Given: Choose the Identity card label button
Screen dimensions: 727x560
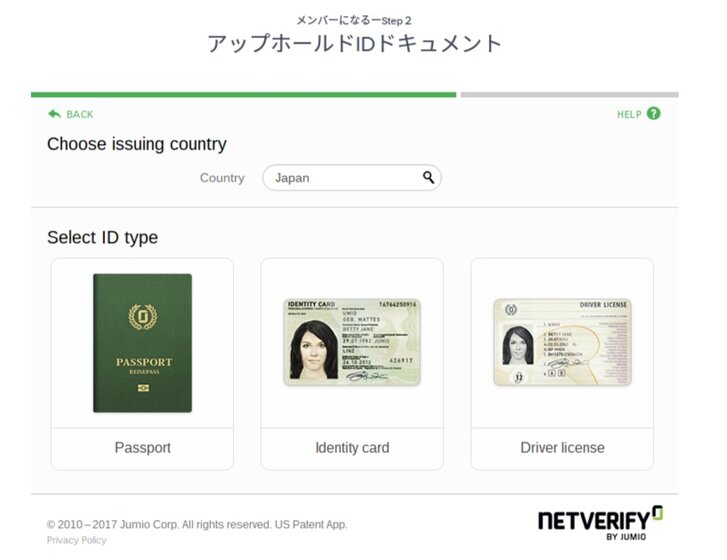Looking at the screenshot, I should (x=352, y=448).
